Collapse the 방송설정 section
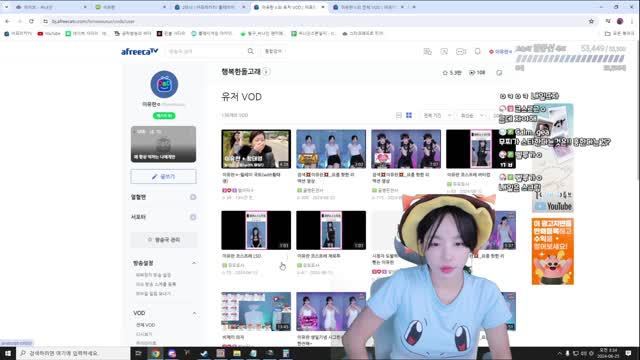Viewport: 640px width, 360px height. [194, 263]
